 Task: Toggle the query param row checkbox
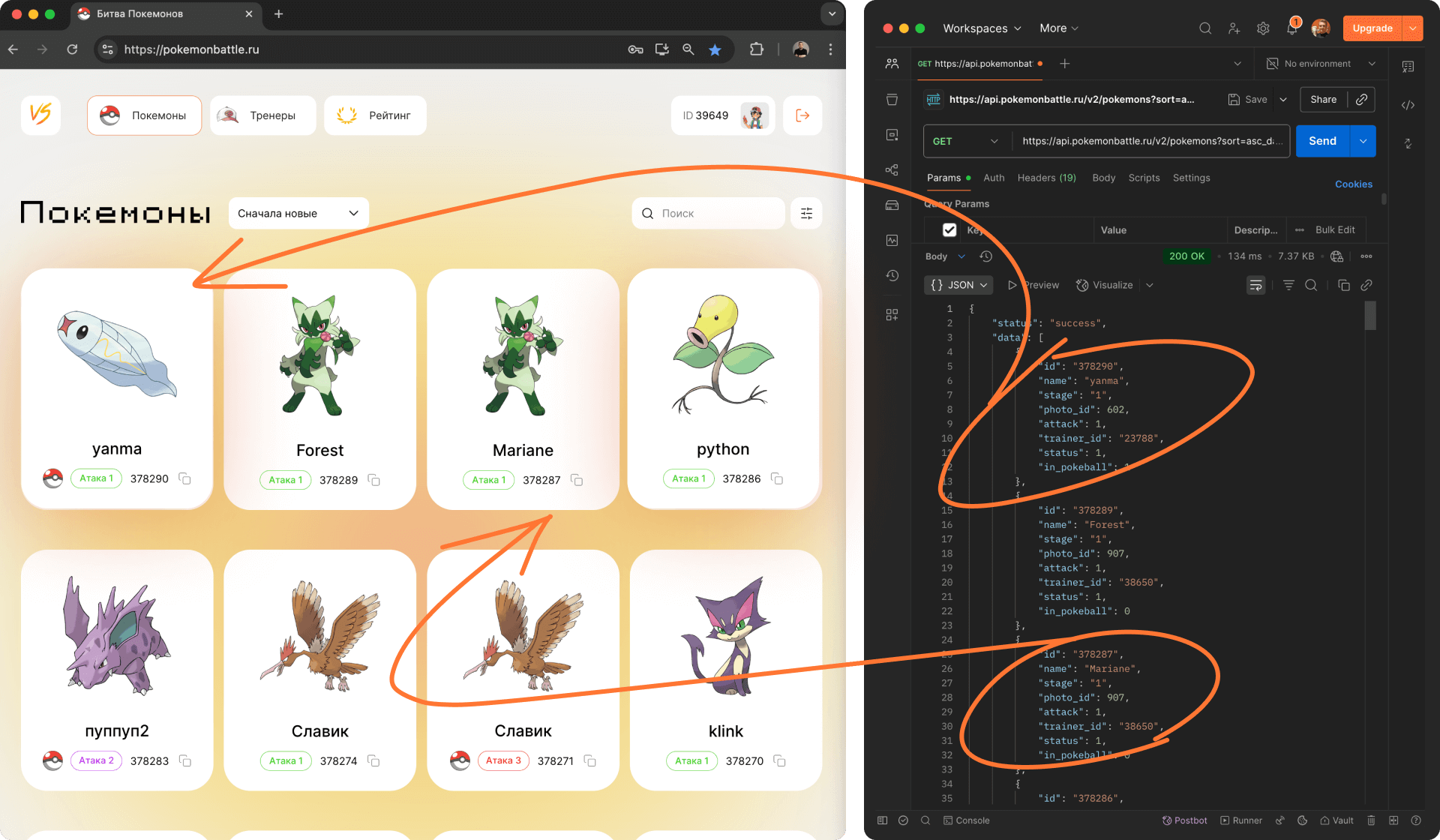tap(949, 230)
